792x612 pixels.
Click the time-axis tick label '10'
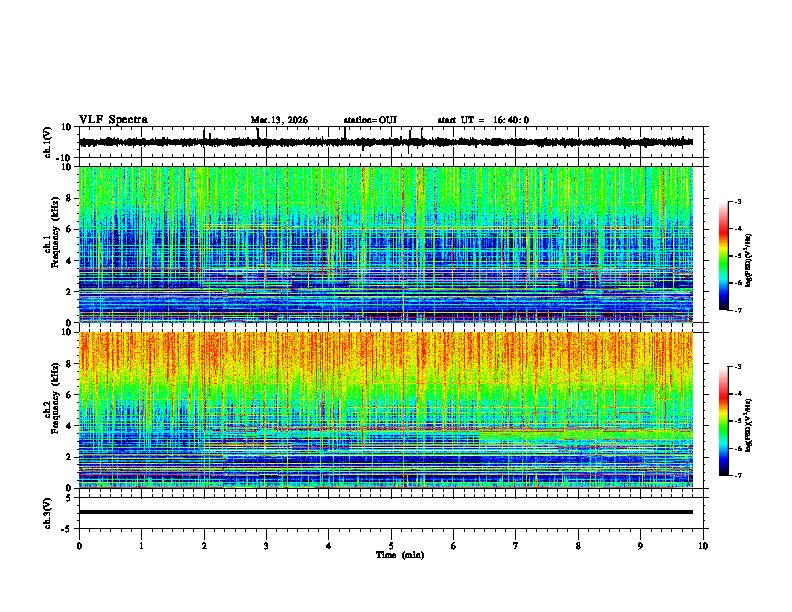(x=703, y=546)
